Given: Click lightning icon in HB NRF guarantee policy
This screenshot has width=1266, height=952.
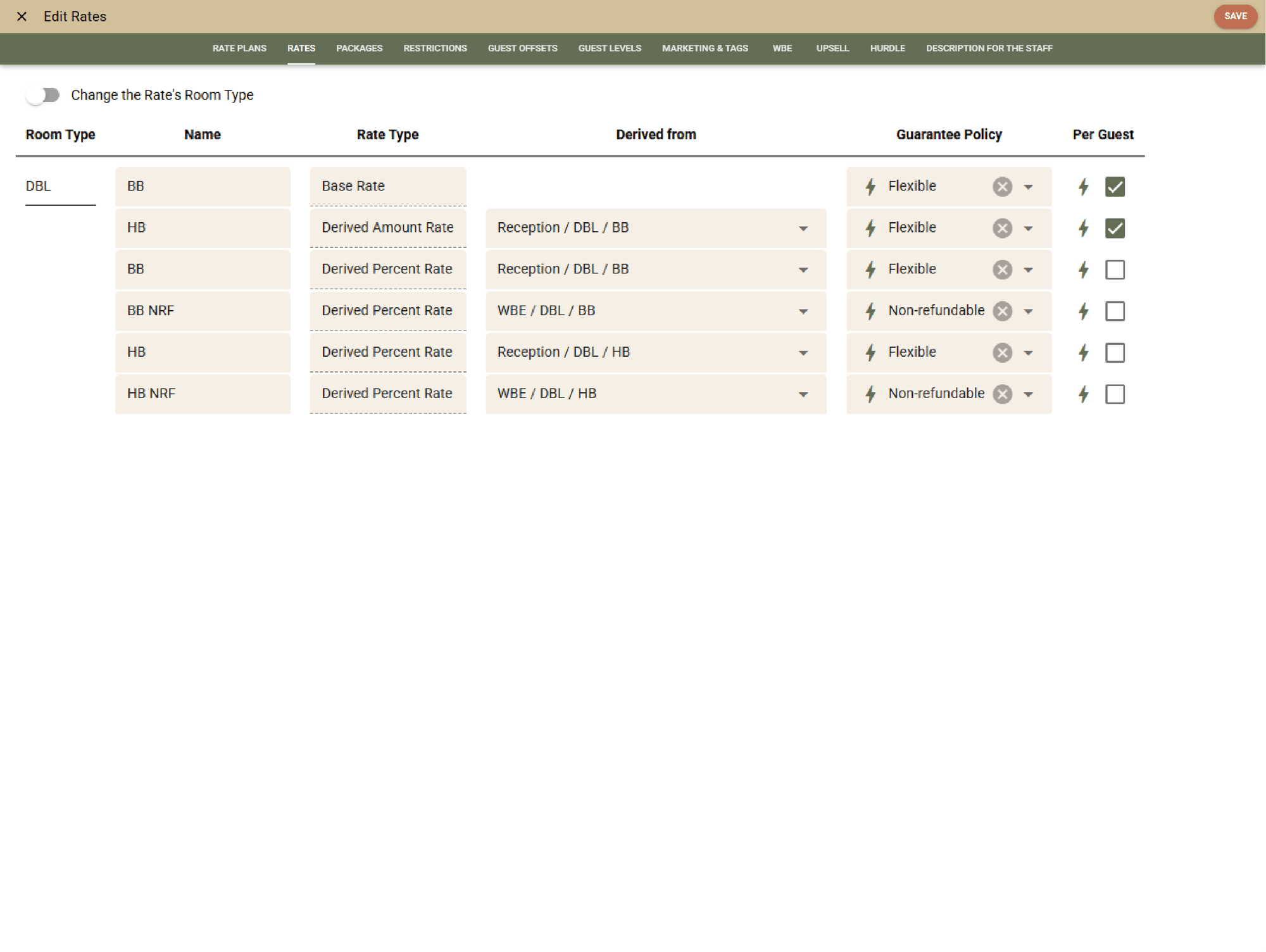Looking at the screenshot, I should click(870, 394).
